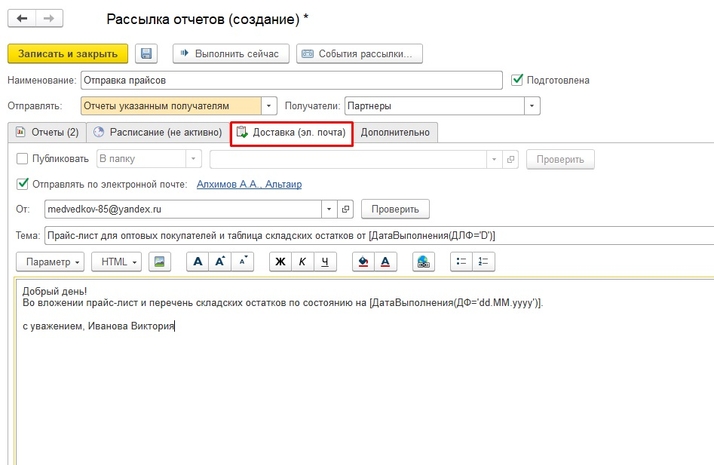This screenshot has height=465, width=714.
Task: Focus the Тема subject field
Action: tap(379, 235)
